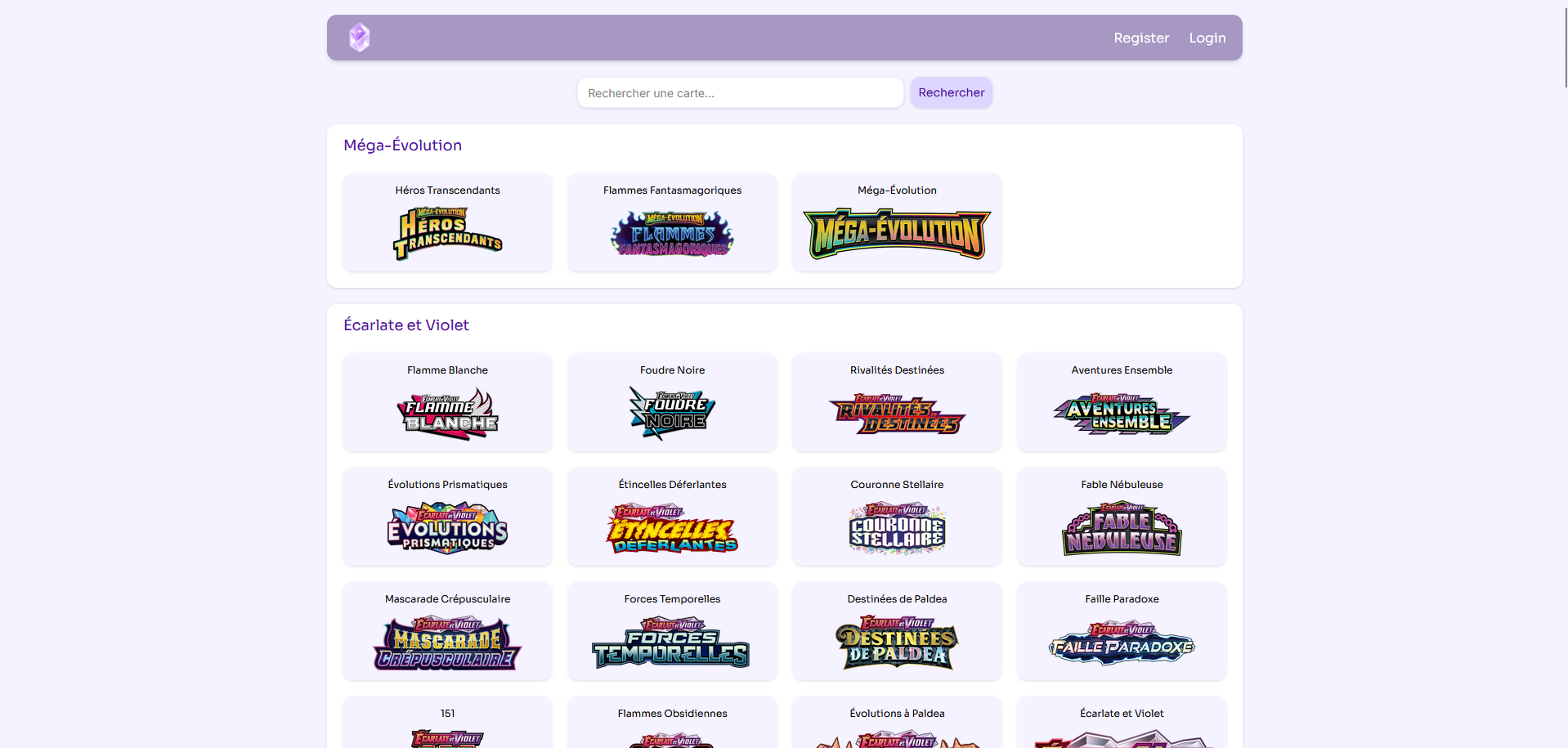Click the 'Évolutions à Paldea' card title
1568x748 pixels.
pyautogui.click(x=897, y=714)
